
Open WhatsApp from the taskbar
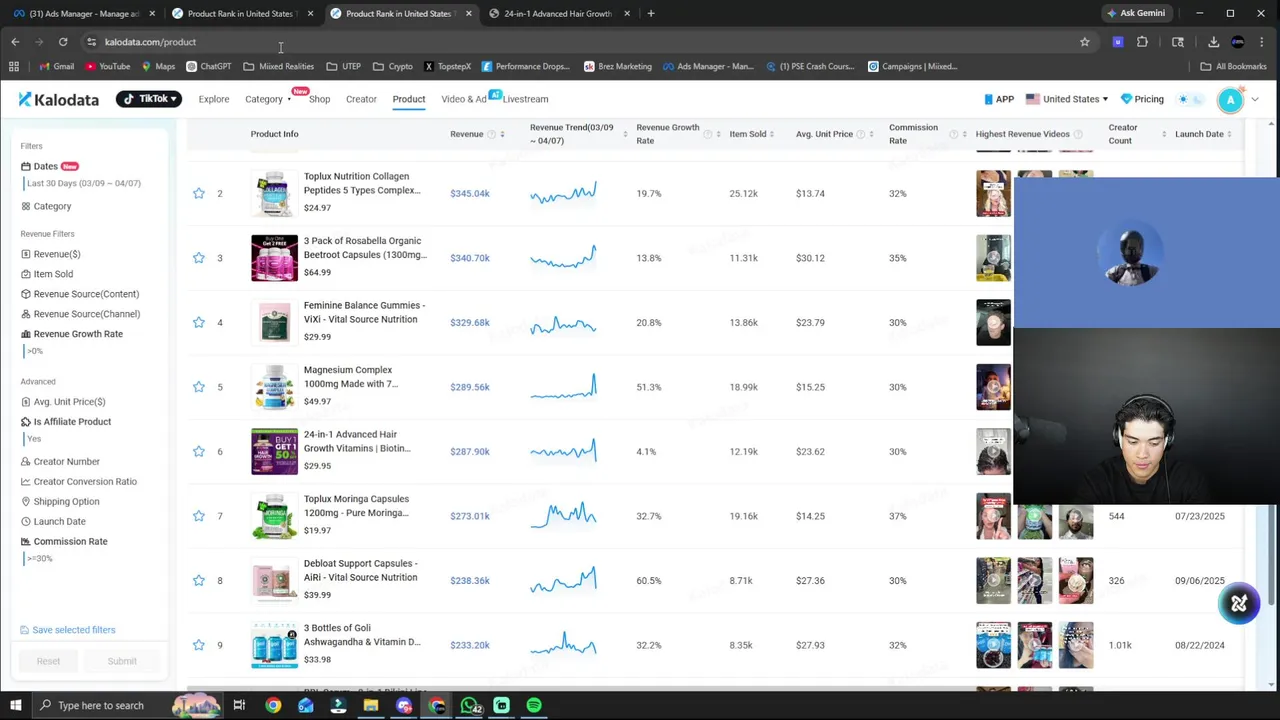[469, 706]
